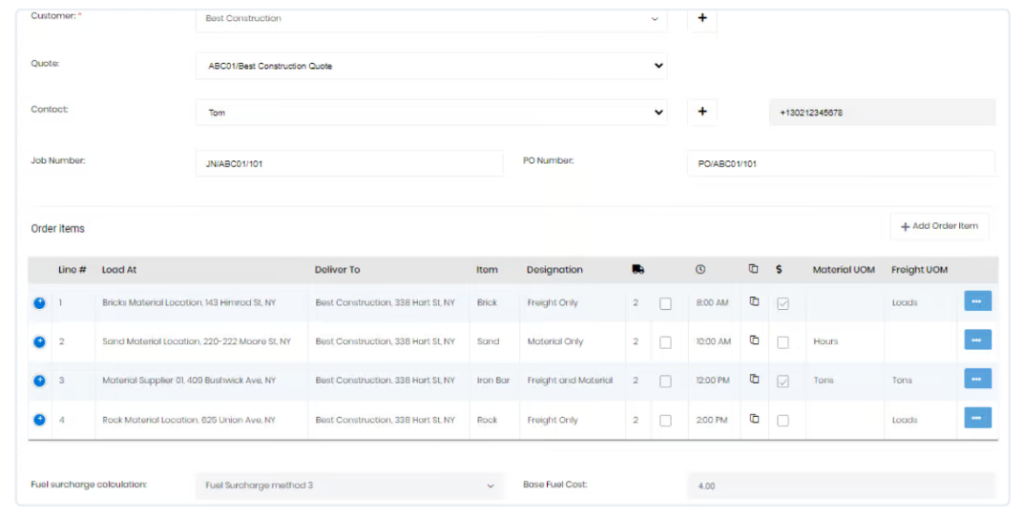Click copy icon in the Brick row
Screen dimensions: 1024x515
pyautogui.click(x=755, y=302)
